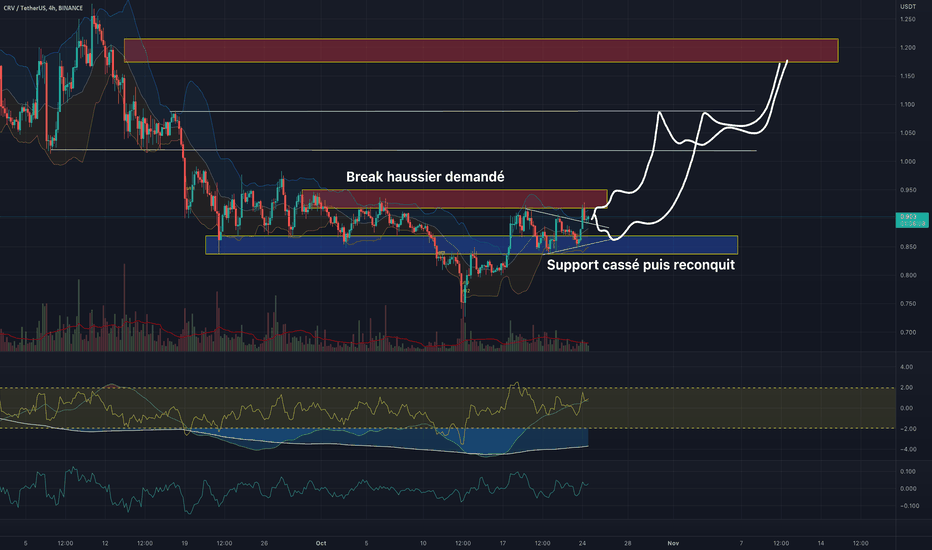Click the 1.200 price axis label

[x=908, y=48]
